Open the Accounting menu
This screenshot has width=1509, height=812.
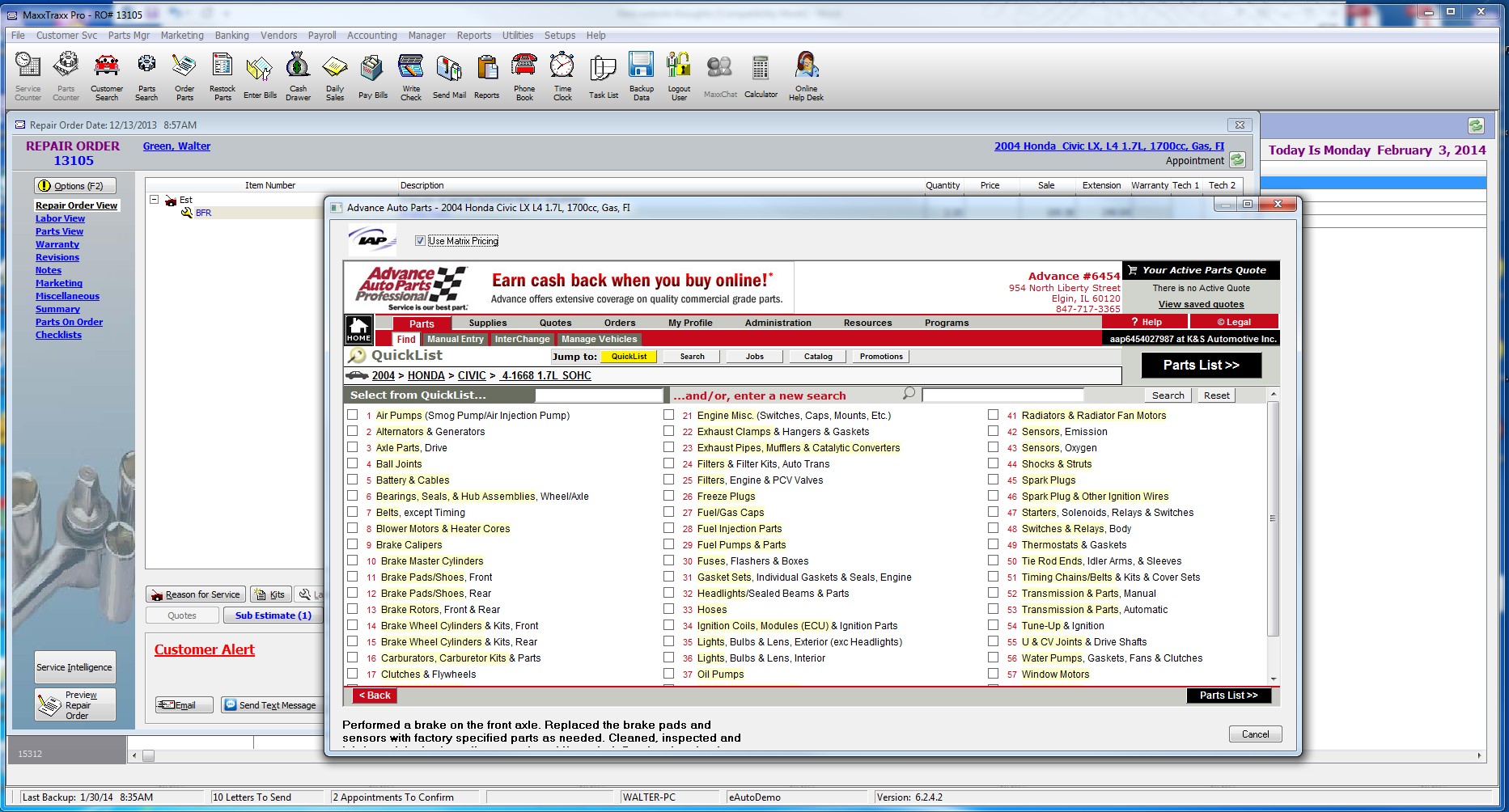point(371,35)
